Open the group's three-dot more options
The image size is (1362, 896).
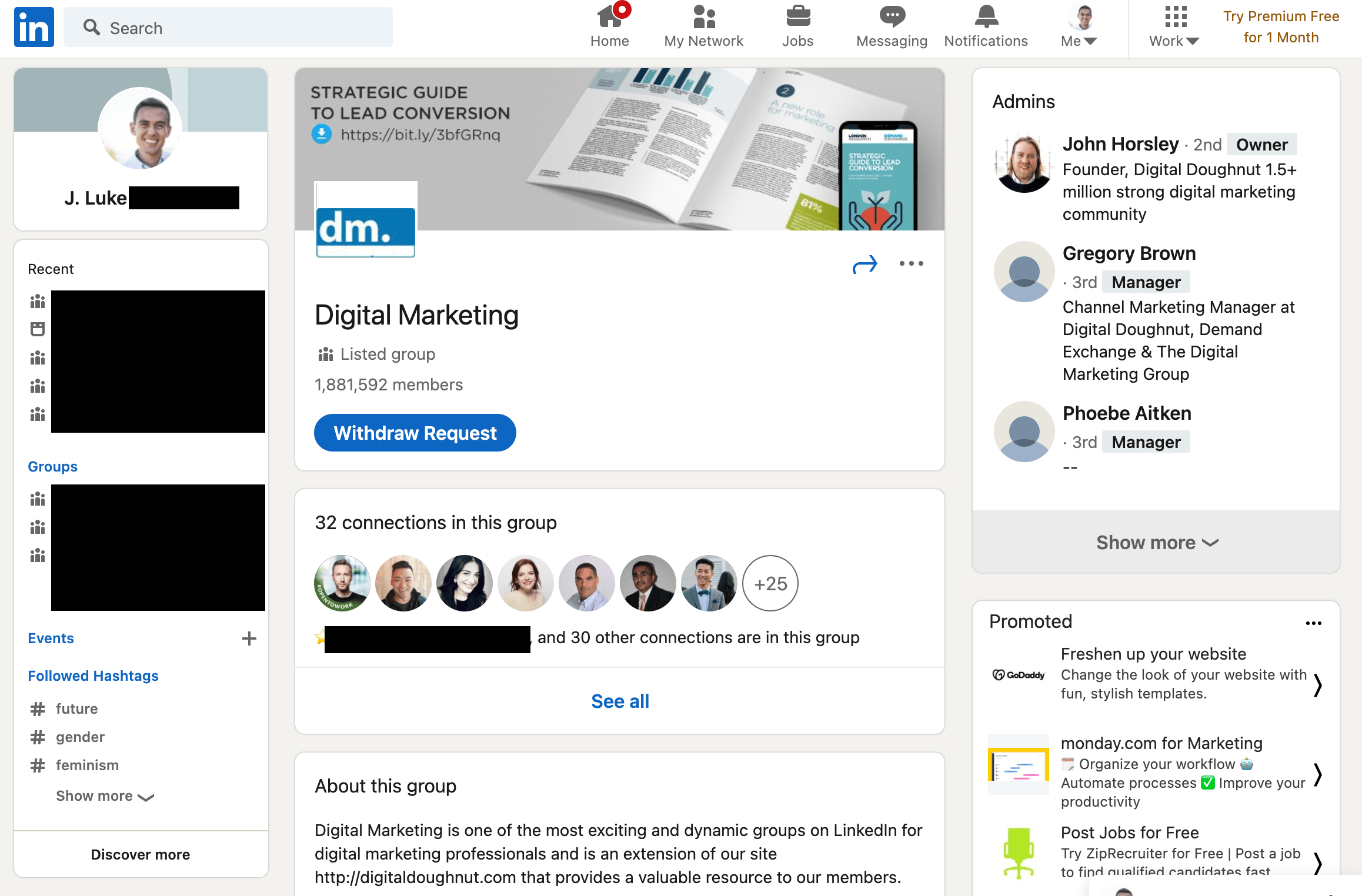[x=911, y=264]
